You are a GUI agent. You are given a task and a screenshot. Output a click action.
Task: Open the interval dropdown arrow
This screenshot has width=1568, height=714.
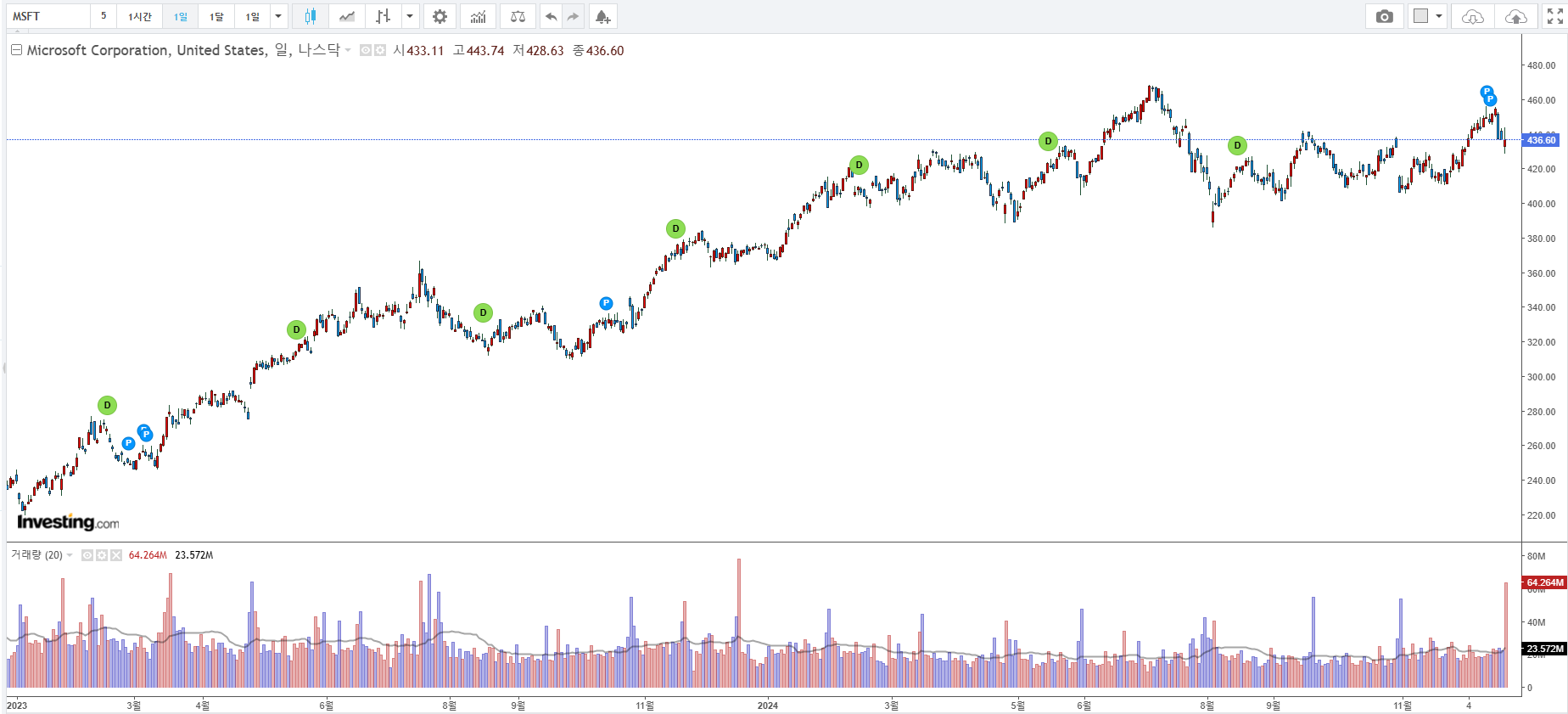(x=278, y=16)
